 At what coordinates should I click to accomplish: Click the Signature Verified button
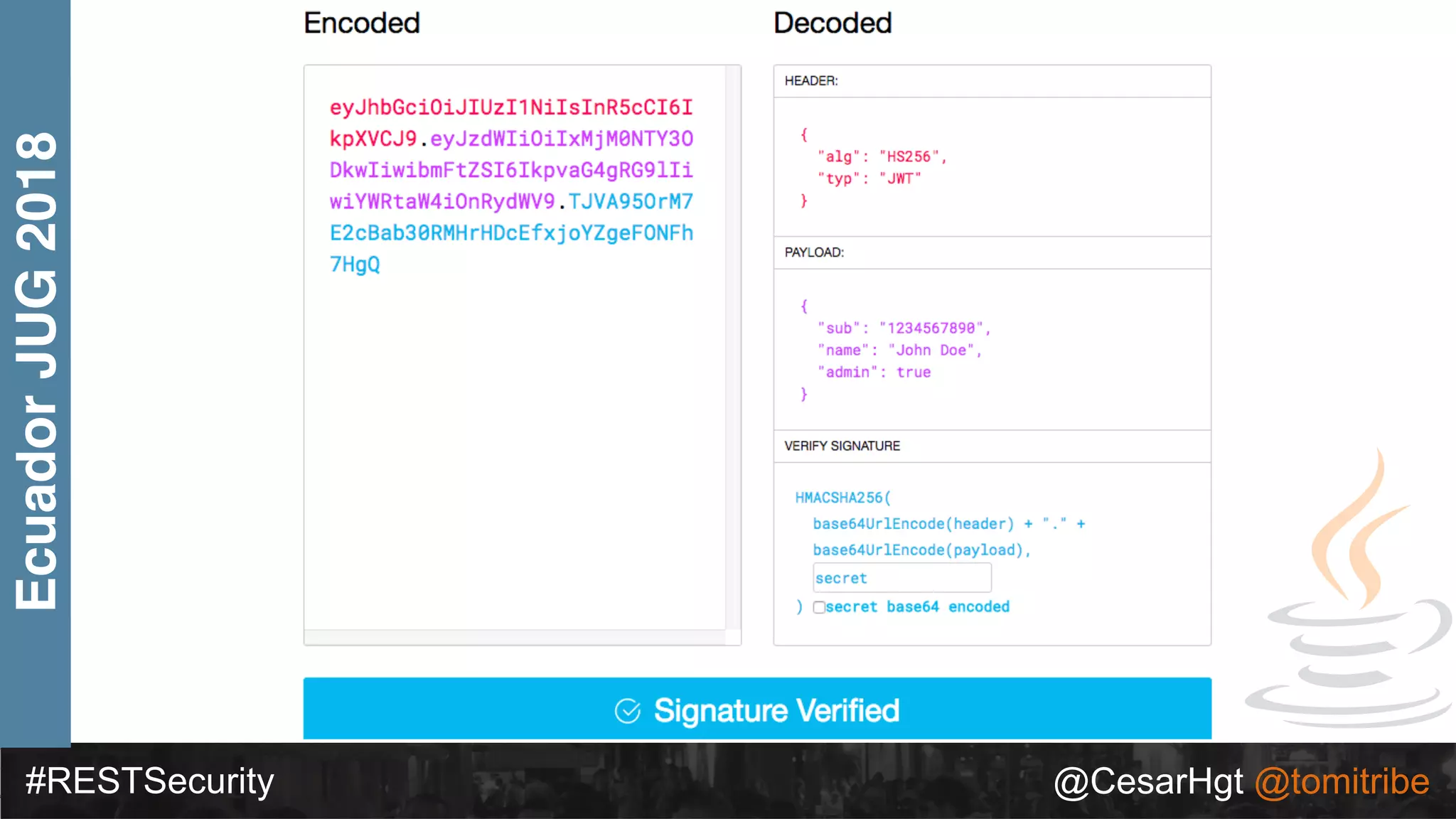tap(775, 710)
